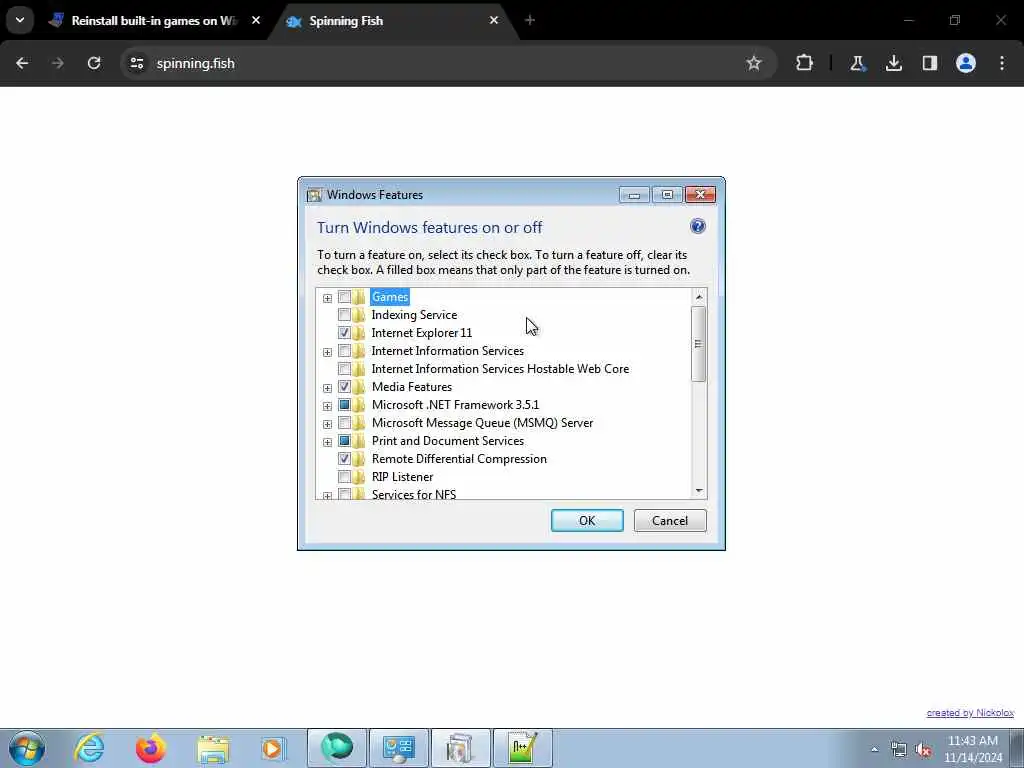Open the browser three-dot menu
The width and height of the screenshot is (1024, 768).
tap(1002, 63)
